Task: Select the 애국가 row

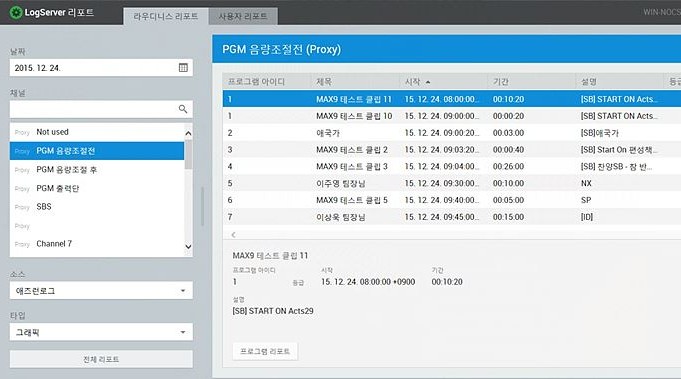Action: (x=452, y=133)
